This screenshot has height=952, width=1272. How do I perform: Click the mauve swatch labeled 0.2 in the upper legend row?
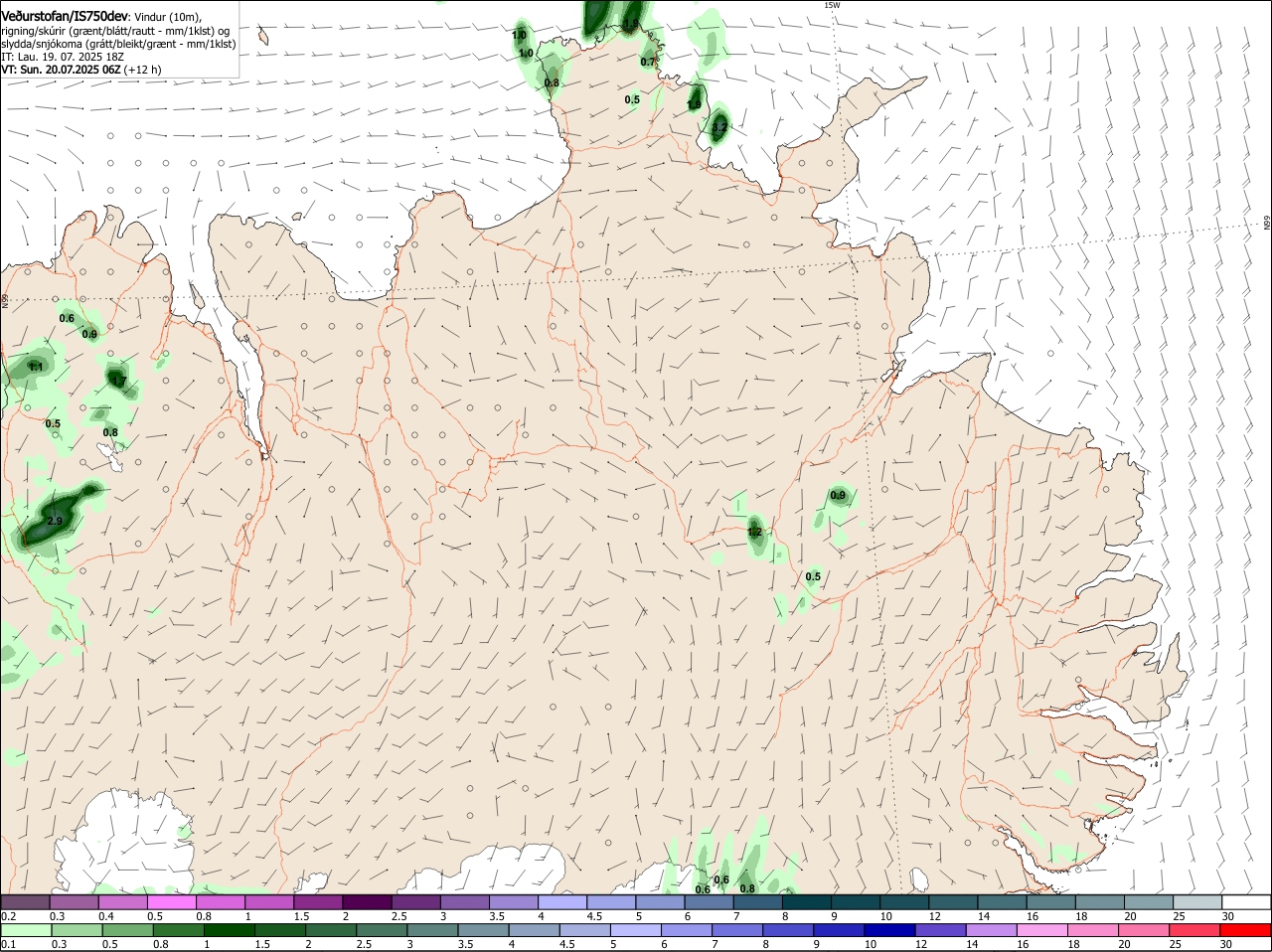click(26, 902)
